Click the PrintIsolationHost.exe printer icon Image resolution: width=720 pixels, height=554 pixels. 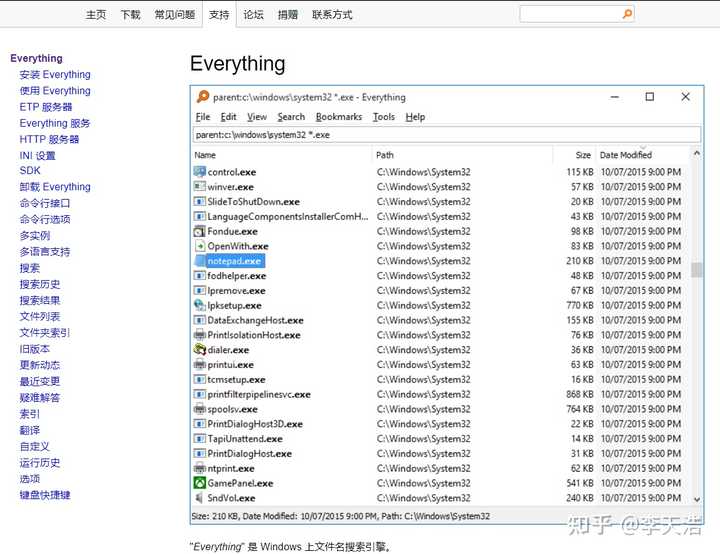pyautogui.click(x=199, y=335)
